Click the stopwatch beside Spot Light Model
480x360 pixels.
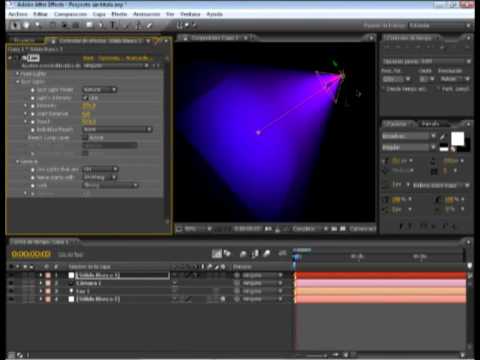[33, 90]
